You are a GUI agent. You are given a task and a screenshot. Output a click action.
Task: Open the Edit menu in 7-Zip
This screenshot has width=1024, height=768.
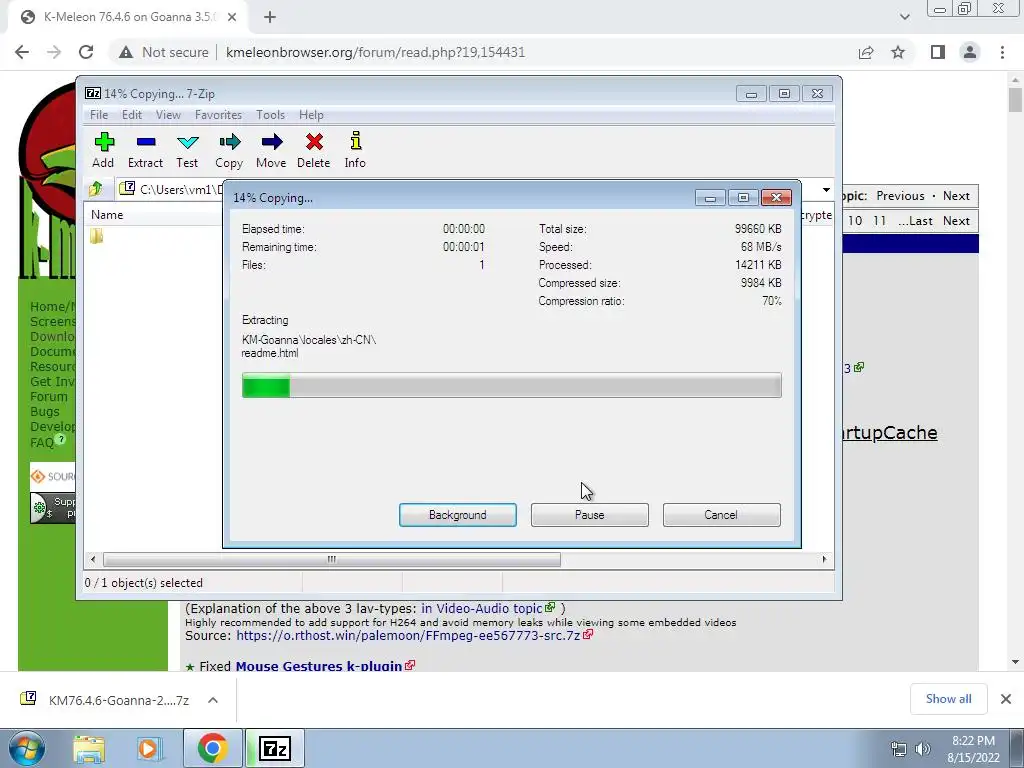(x=131, y=115)
